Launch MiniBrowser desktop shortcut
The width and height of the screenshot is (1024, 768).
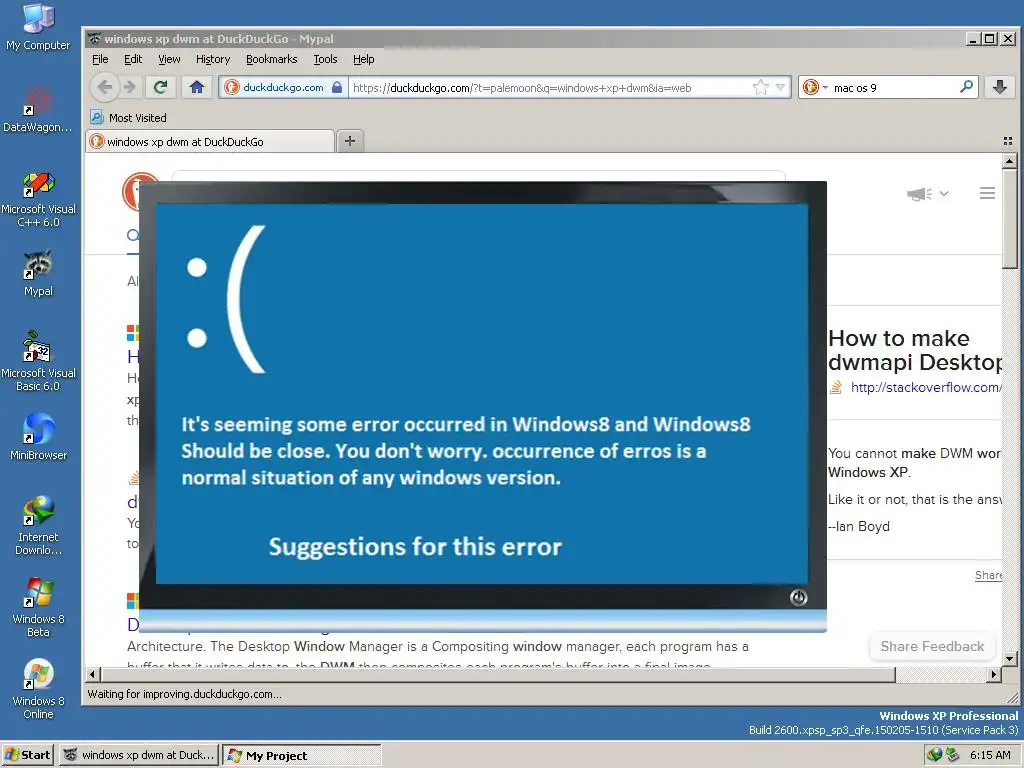(38, 436)
